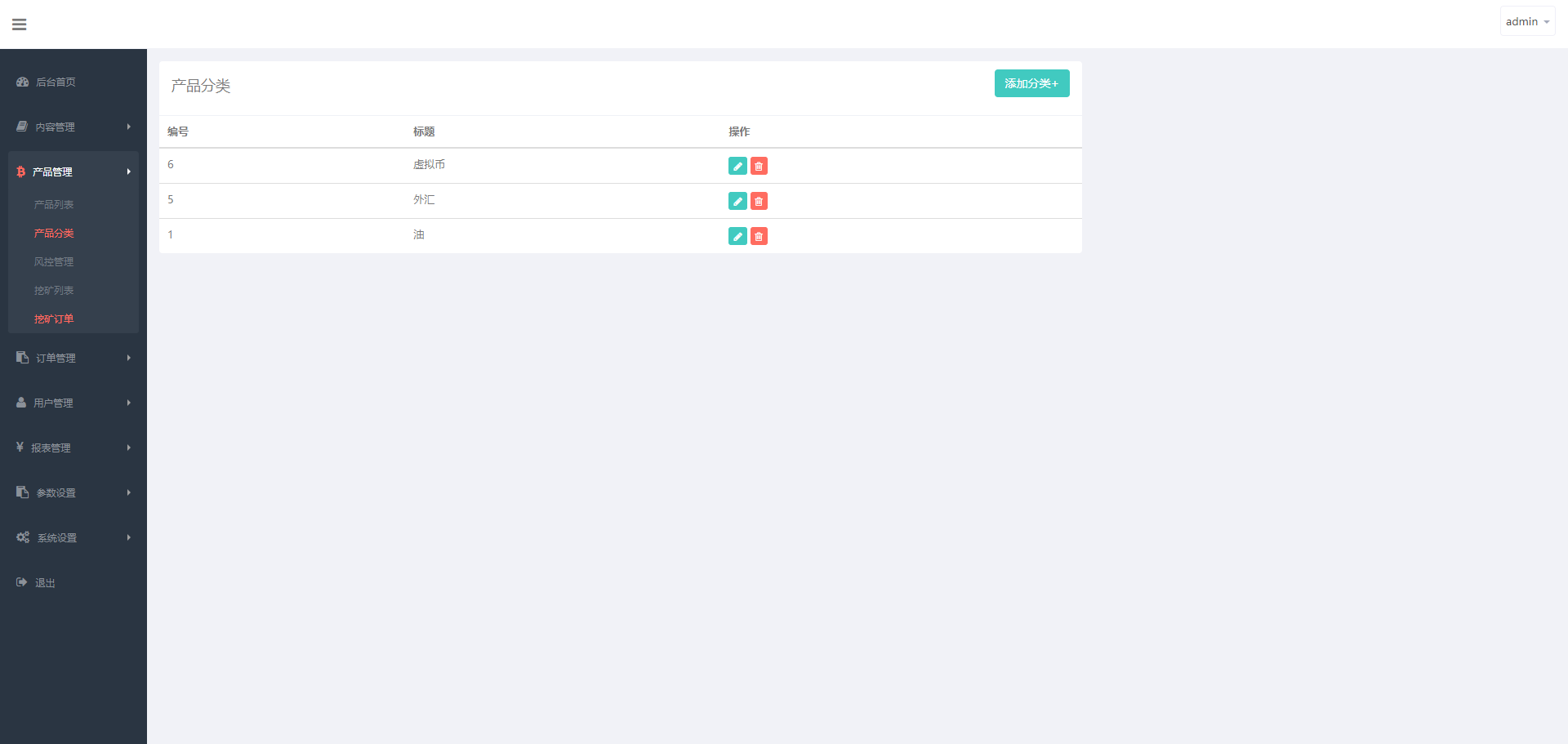Click the 参数设置 clipboard icon

pos(22,492)
